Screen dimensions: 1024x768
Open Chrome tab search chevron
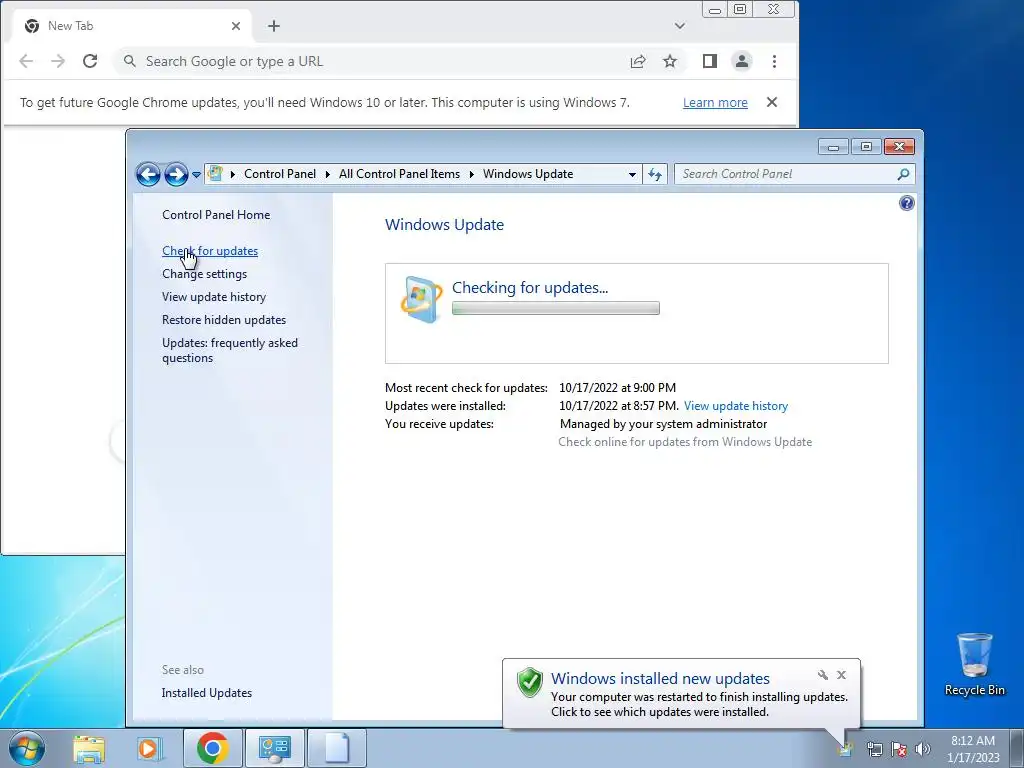680,26
